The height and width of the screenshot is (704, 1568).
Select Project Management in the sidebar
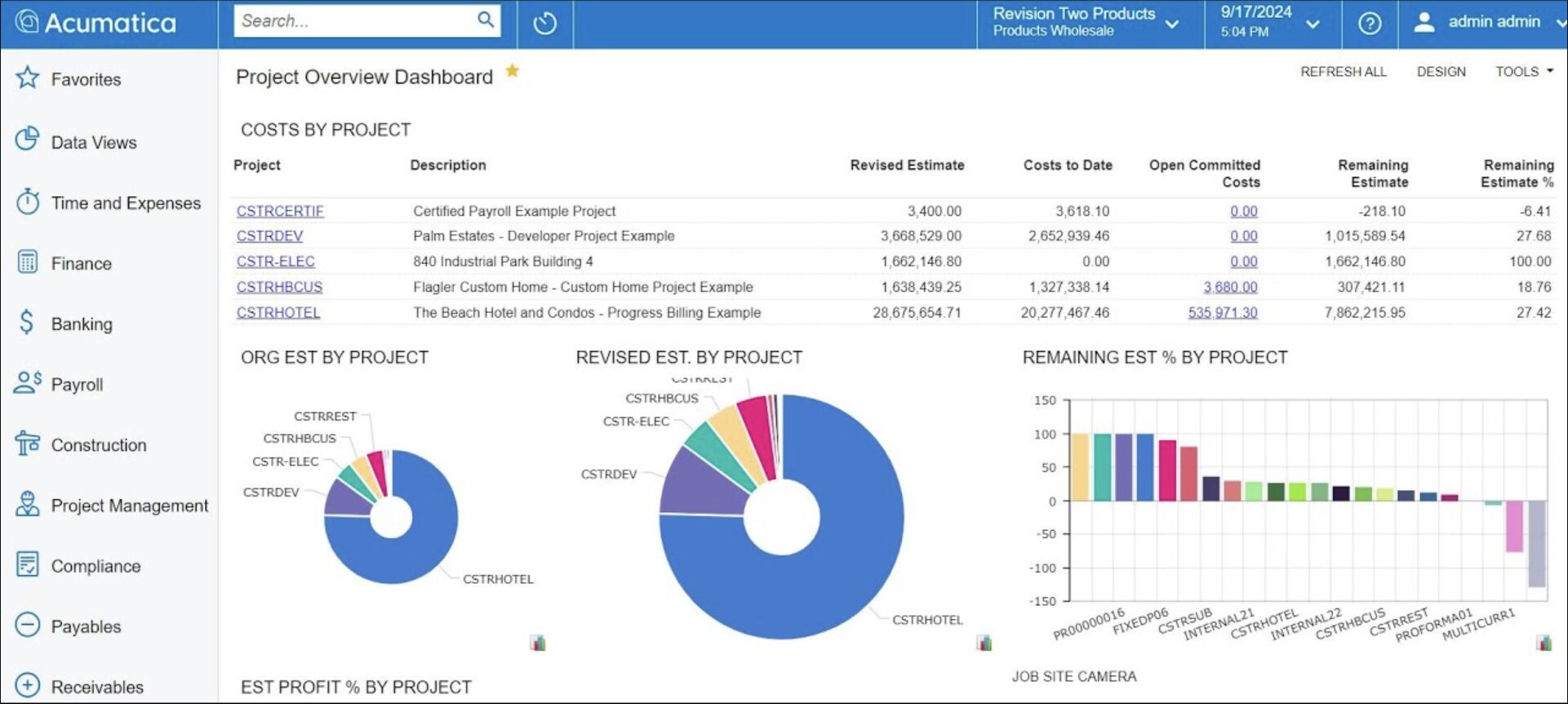tap(129, 506)
